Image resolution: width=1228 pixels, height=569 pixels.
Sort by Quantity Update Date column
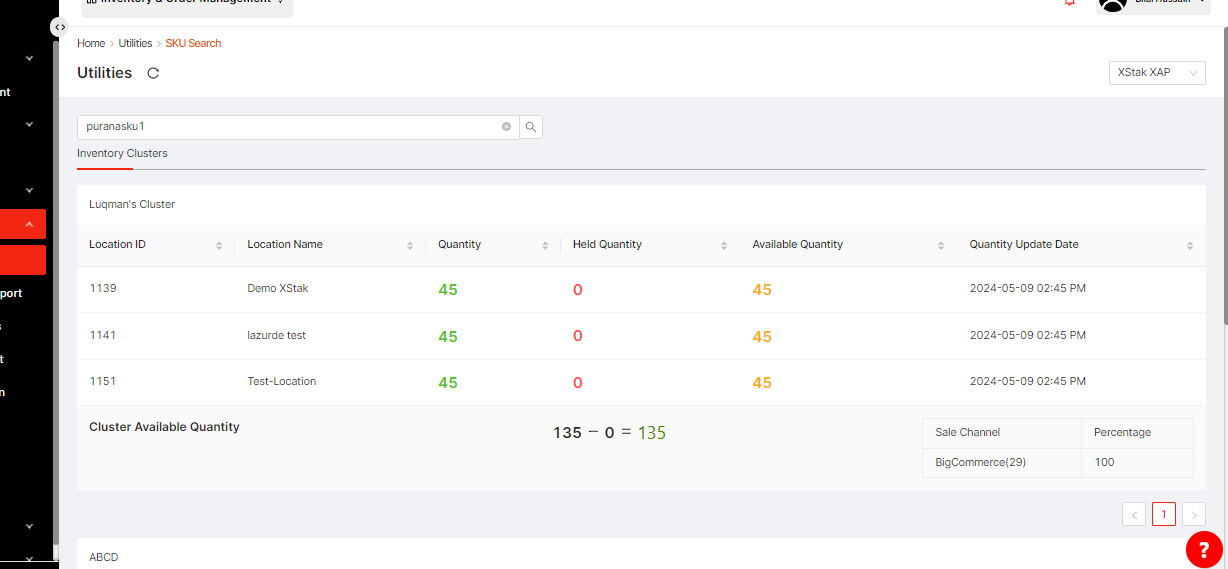[1189, 245]
